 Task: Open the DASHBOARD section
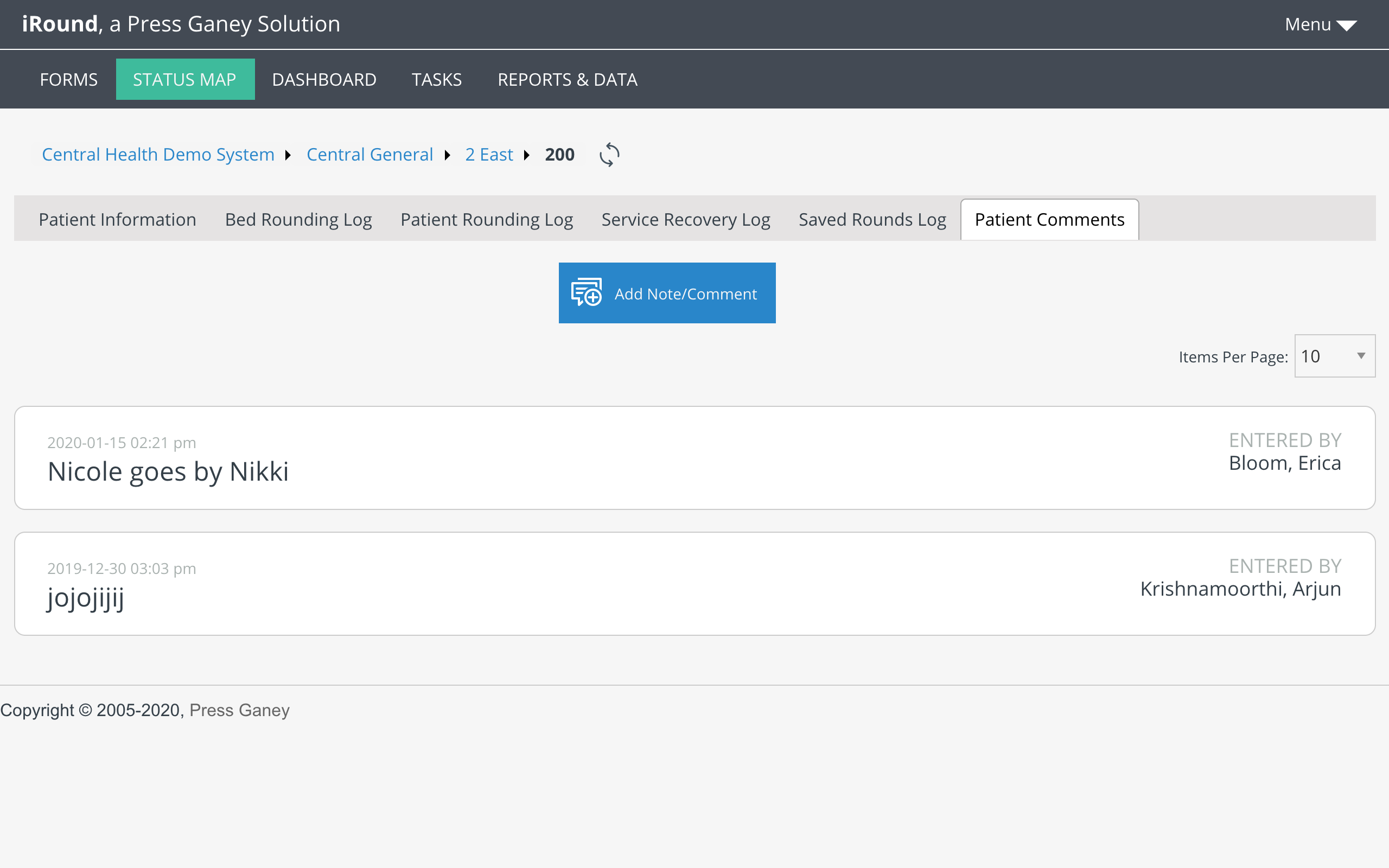click(x=324, y=79)
